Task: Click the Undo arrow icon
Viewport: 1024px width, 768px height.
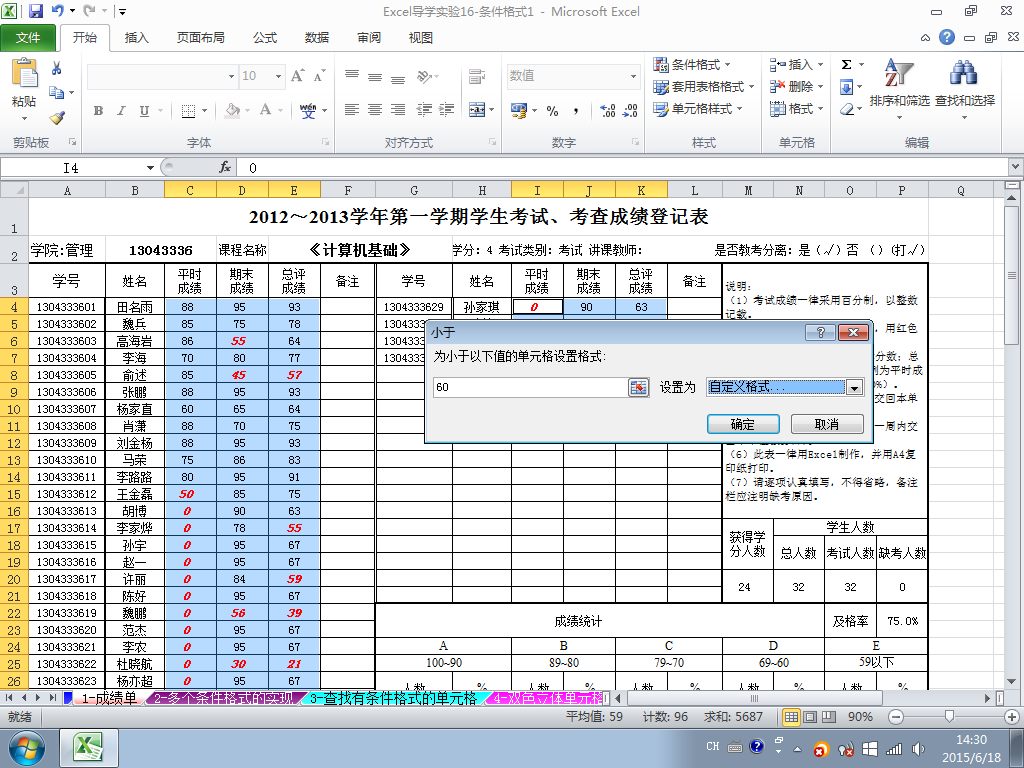Action: [x=57, y=10]
